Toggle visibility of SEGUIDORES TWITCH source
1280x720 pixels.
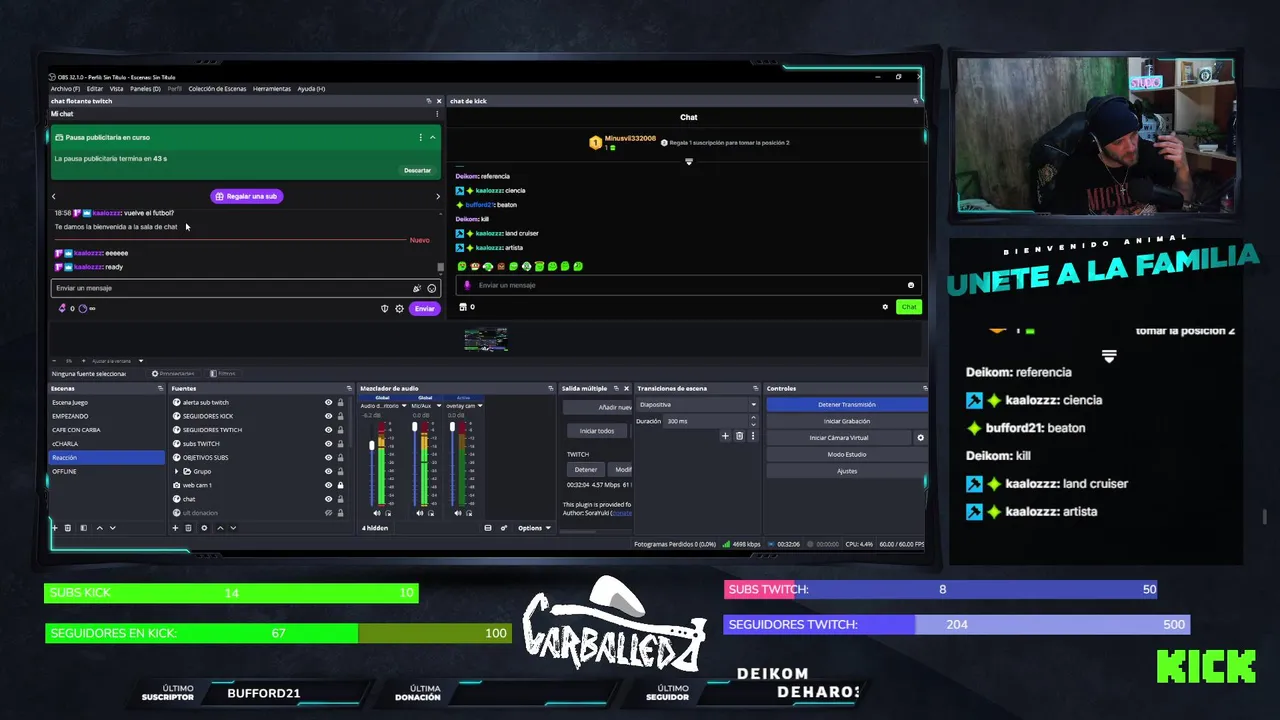[328, 430]
